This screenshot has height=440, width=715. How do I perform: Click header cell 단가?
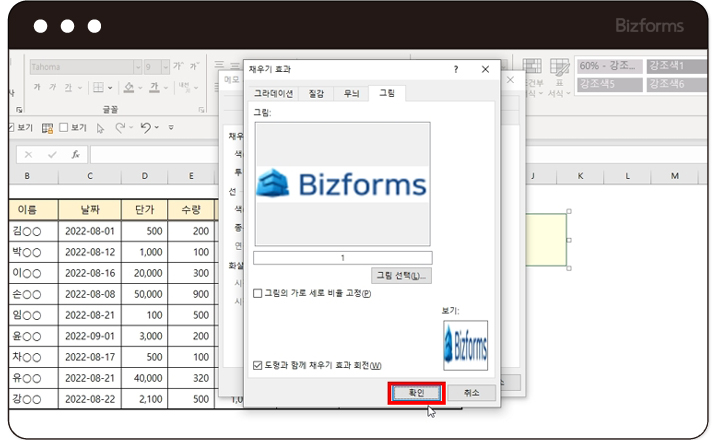click(145, 210)
